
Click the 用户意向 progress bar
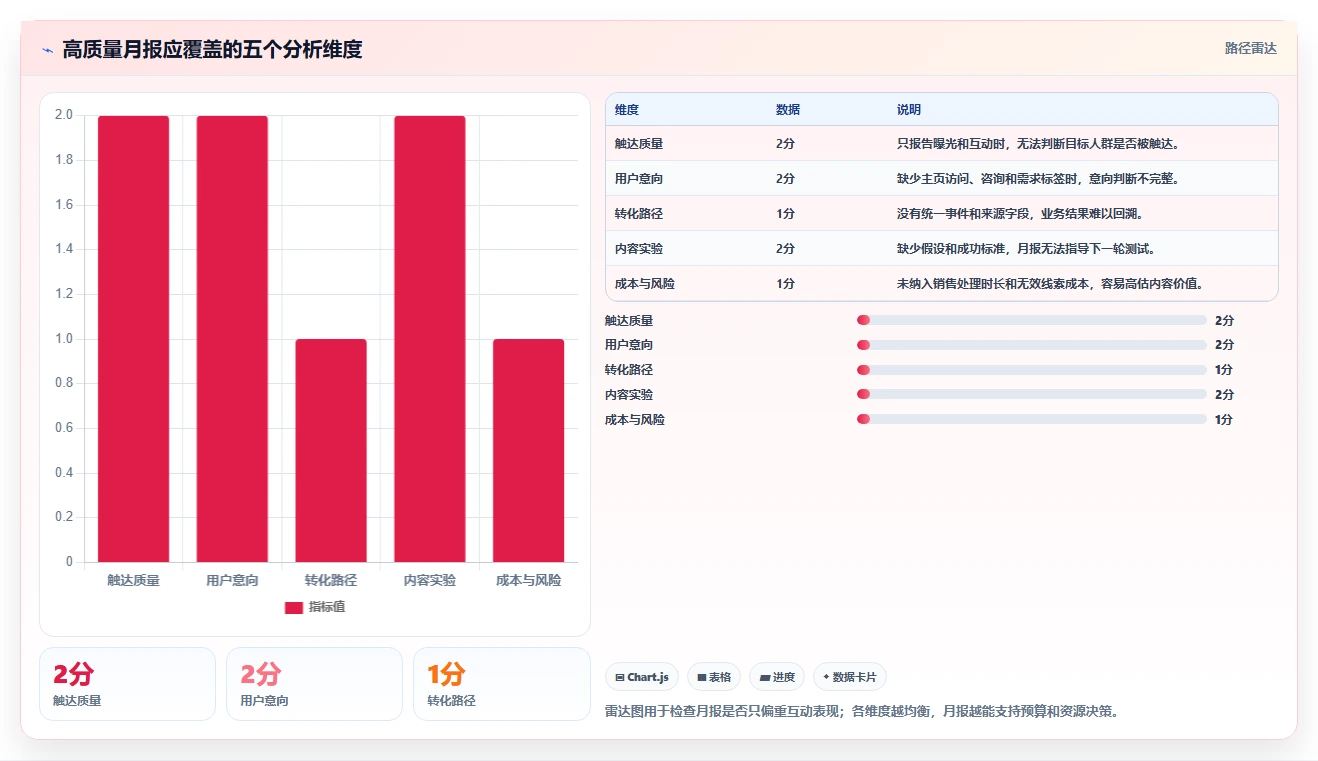pyautogui.click(x=1032, y=345)
